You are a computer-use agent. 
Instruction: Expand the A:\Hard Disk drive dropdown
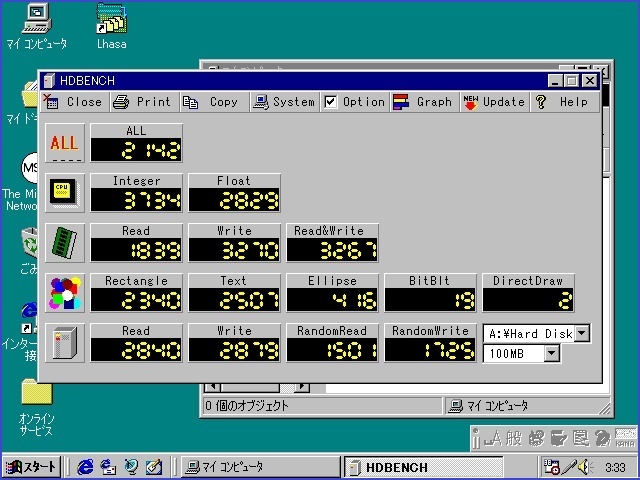pos(582,333)
